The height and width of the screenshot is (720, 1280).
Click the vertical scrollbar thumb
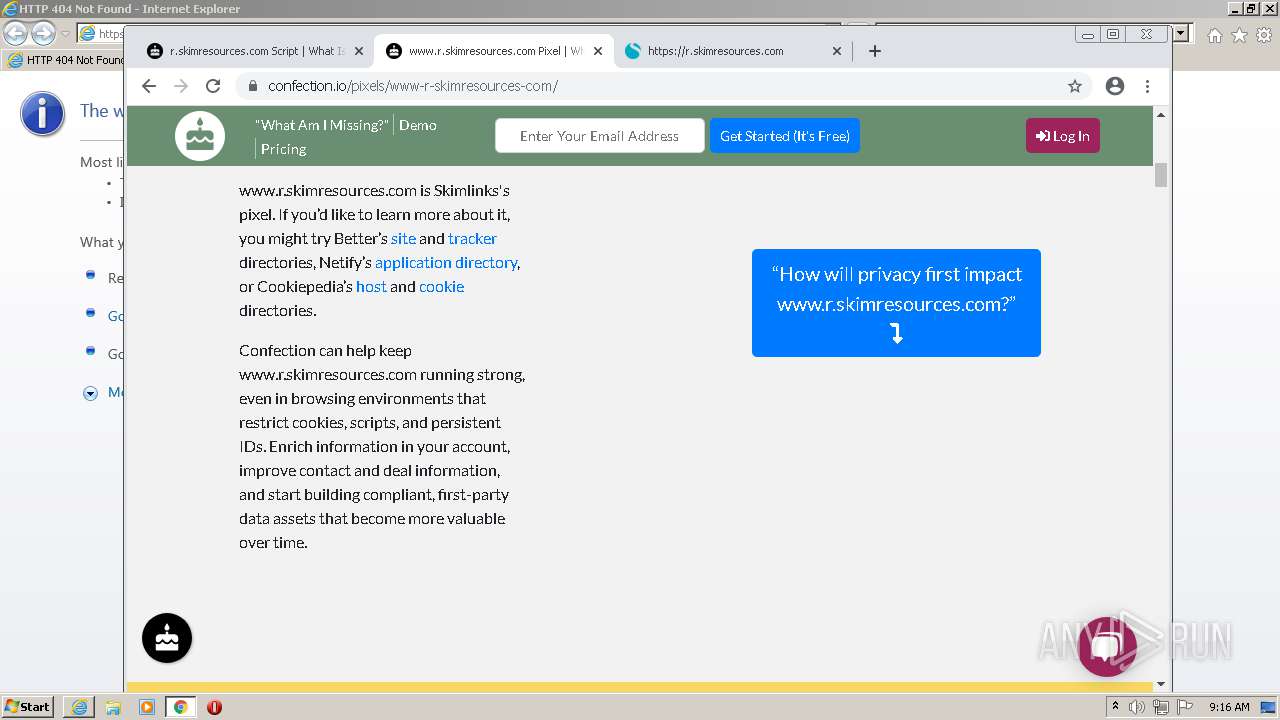(x=1161, y=174)
